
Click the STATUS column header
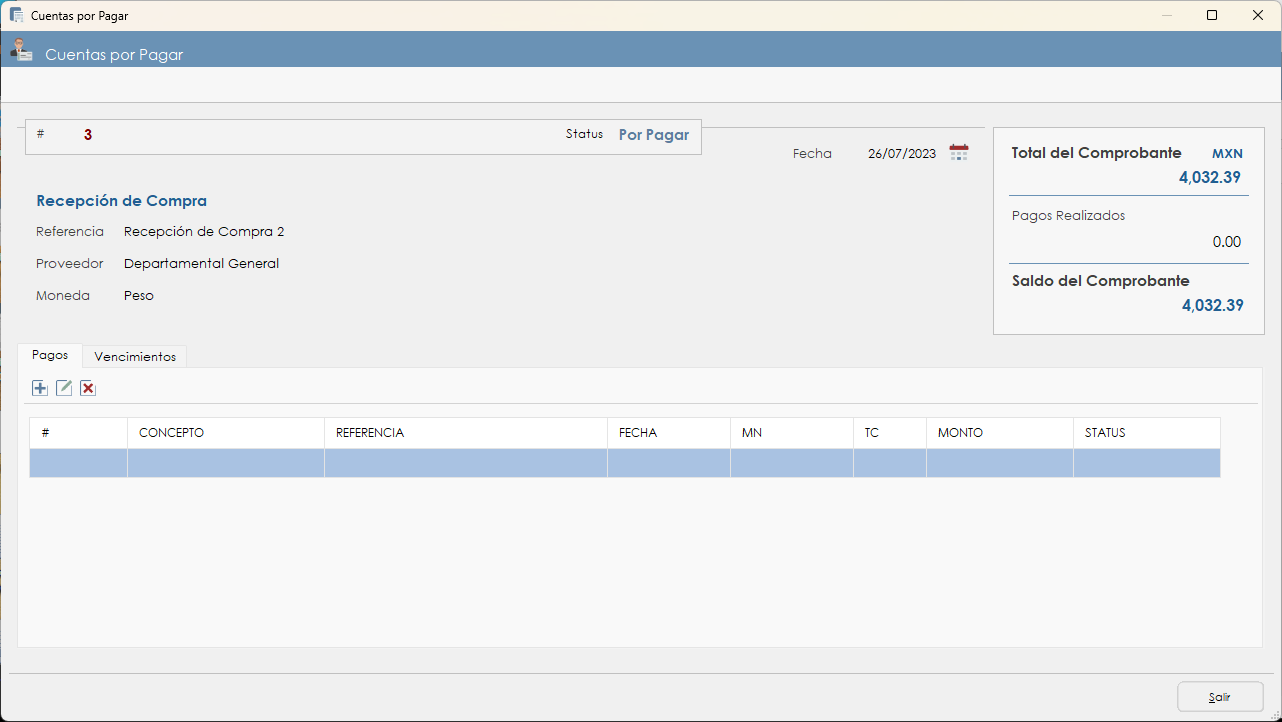point(1146,433)
